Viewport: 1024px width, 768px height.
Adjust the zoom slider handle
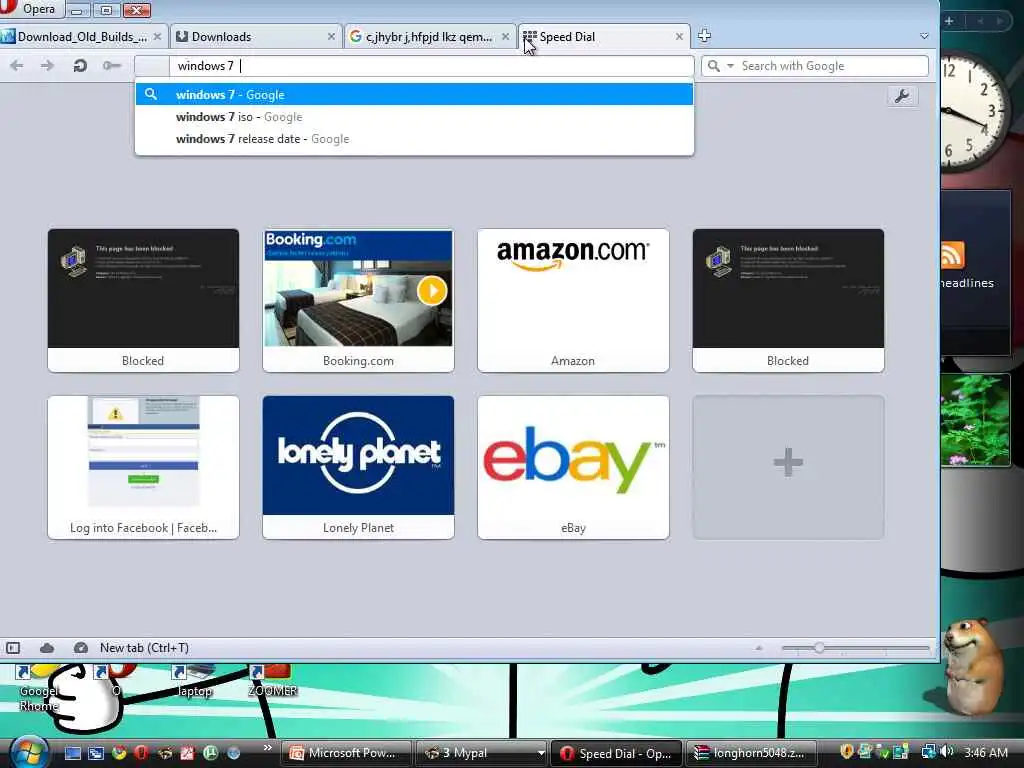(819, 648)
